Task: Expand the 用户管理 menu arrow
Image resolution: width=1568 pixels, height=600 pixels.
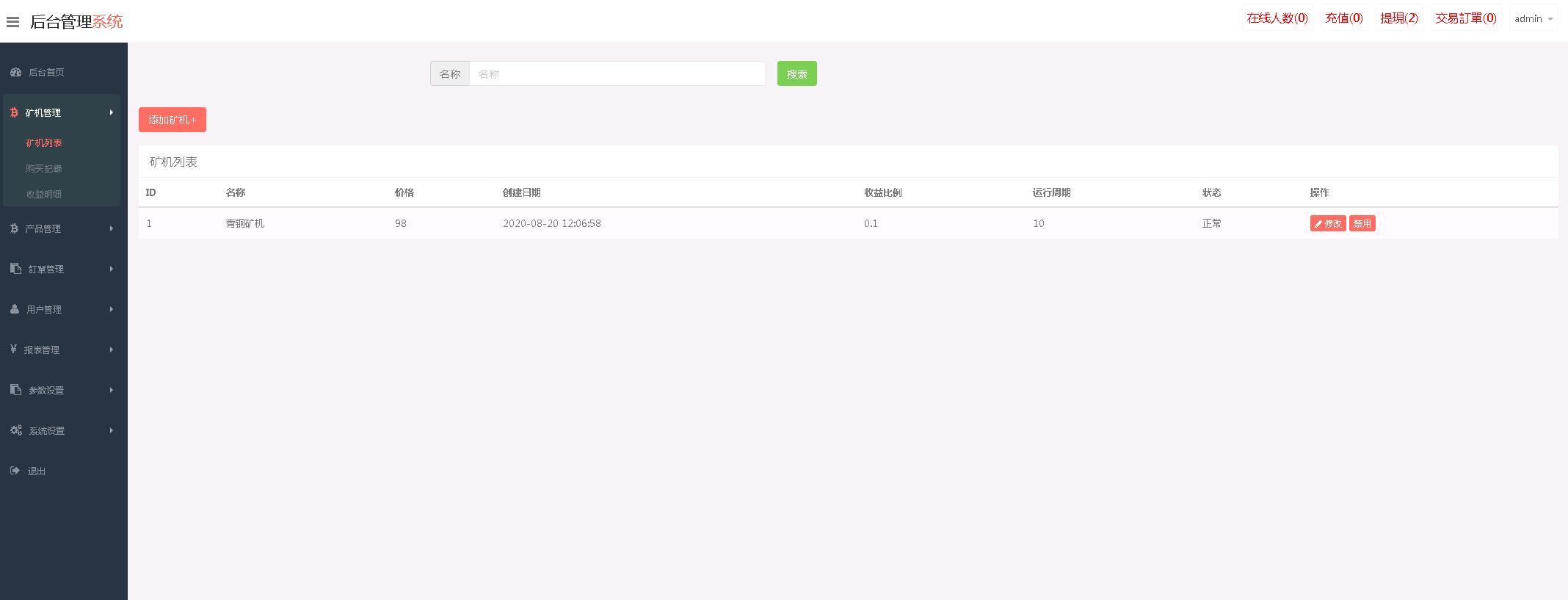Action: click(112, 309)
